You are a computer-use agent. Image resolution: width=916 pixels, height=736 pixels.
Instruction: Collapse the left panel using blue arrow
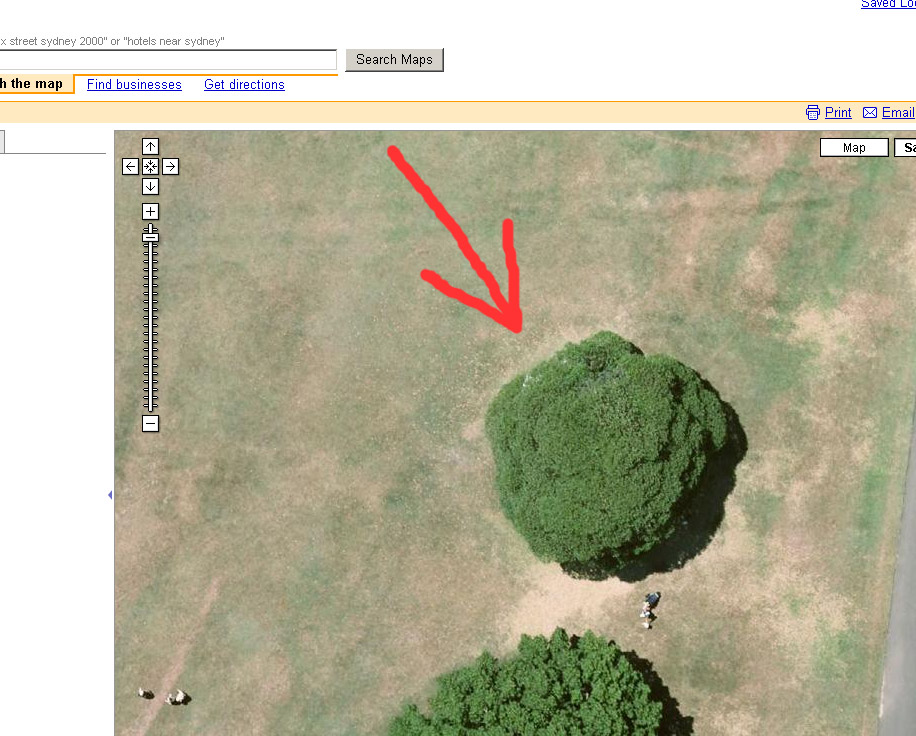(110, 495)
